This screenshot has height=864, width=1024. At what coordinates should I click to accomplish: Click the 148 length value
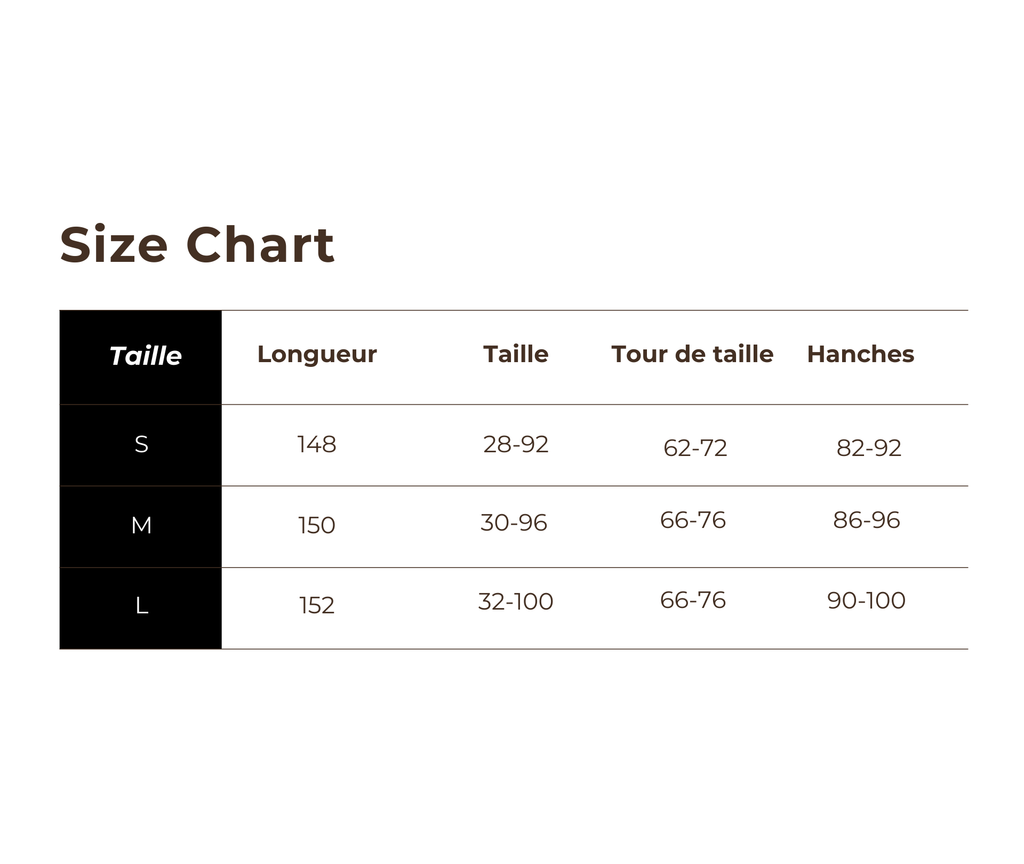[x=317, y=445]
